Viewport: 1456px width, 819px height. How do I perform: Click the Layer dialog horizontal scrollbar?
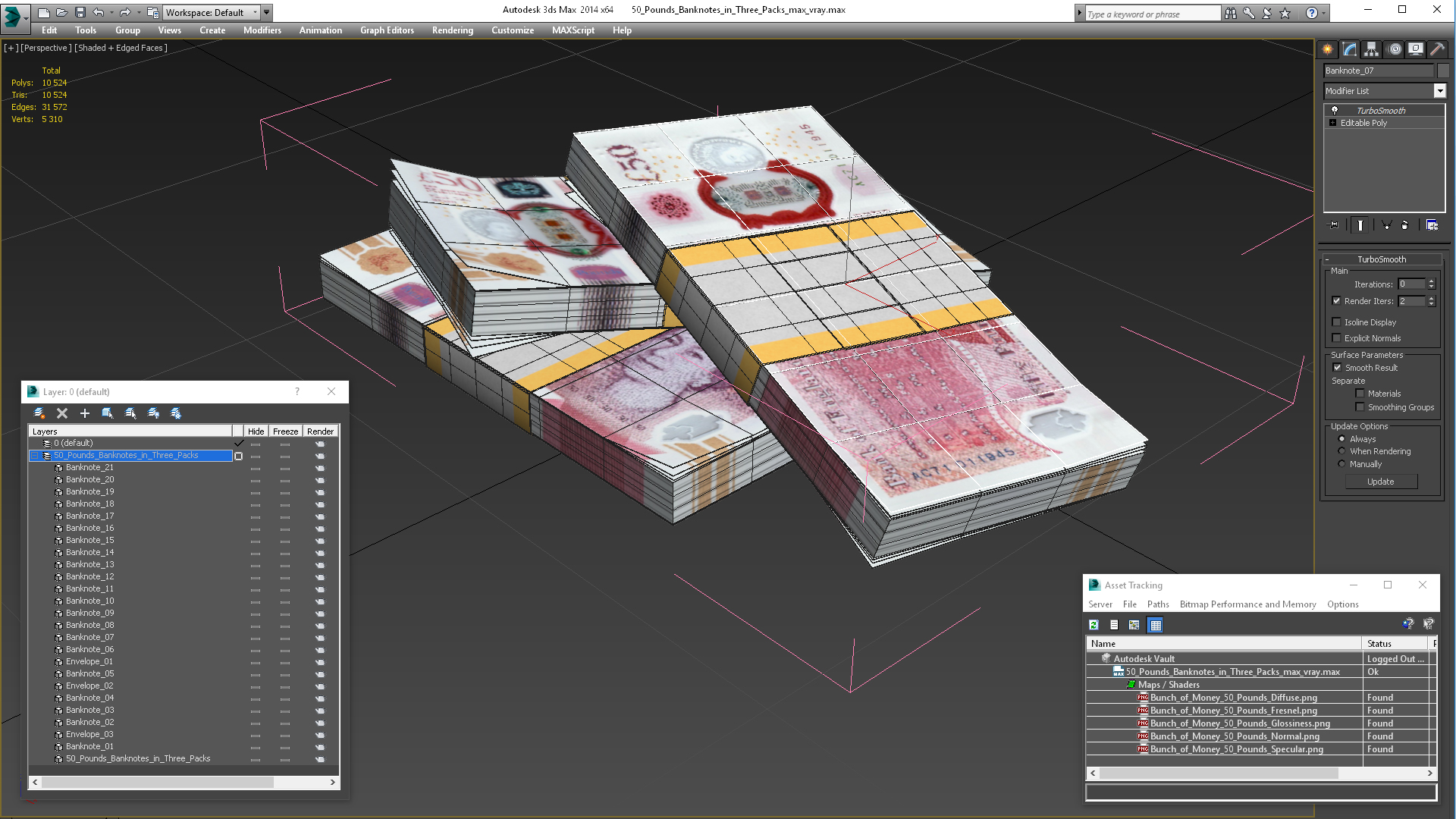(x=184, y=782)
